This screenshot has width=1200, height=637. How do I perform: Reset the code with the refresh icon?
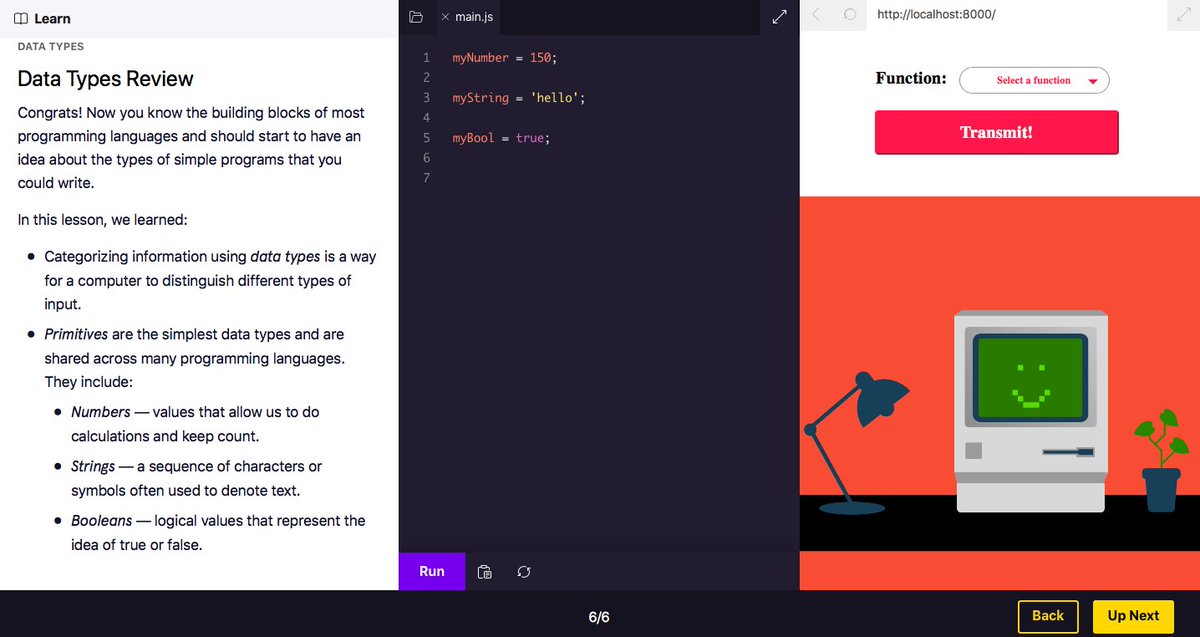coord(523,571)
